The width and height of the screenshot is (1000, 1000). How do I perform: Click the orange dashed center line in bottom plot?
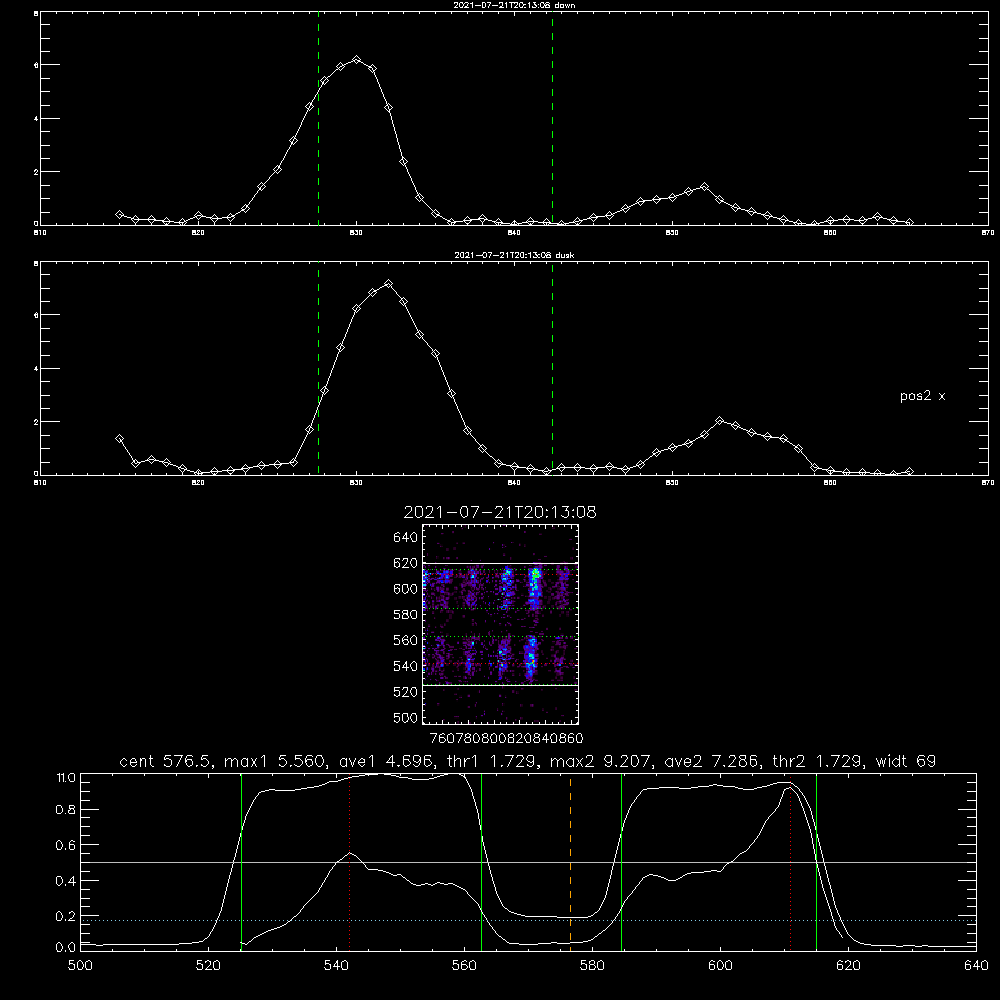click(570, 861)
